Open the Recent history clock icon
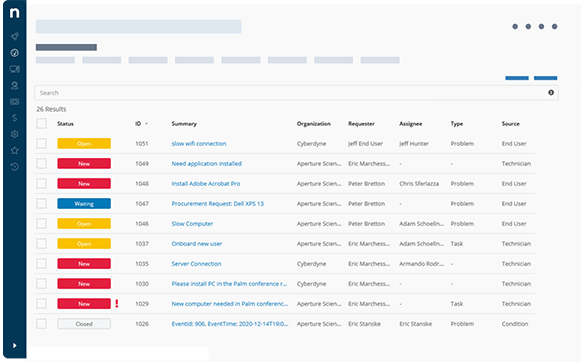584x362 pixels. point(15,166)
